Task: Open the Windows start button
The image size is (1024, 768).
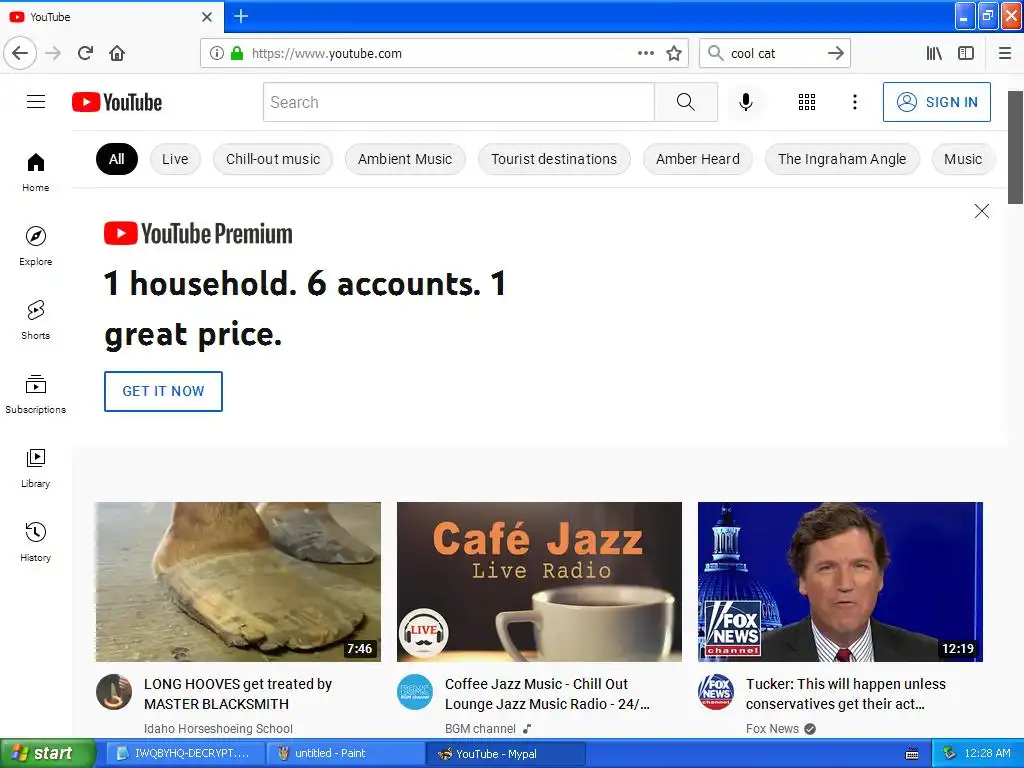Action: (47, 753)
